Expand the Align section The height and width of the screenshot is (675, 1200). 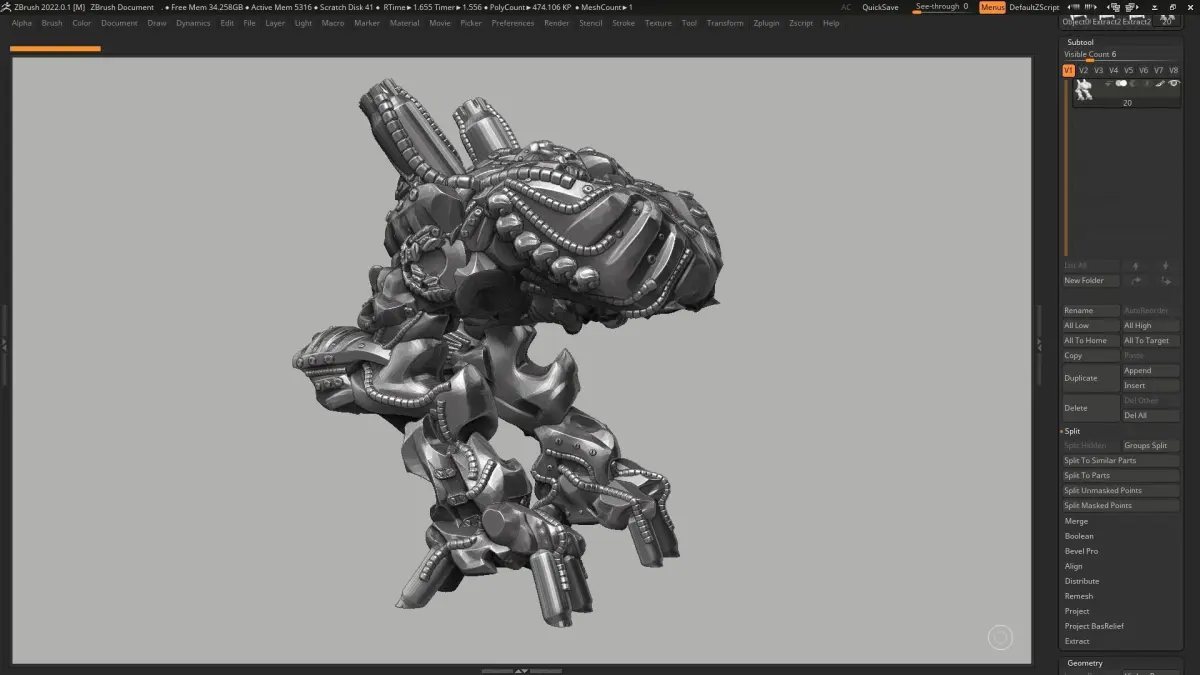(1074, 566)
